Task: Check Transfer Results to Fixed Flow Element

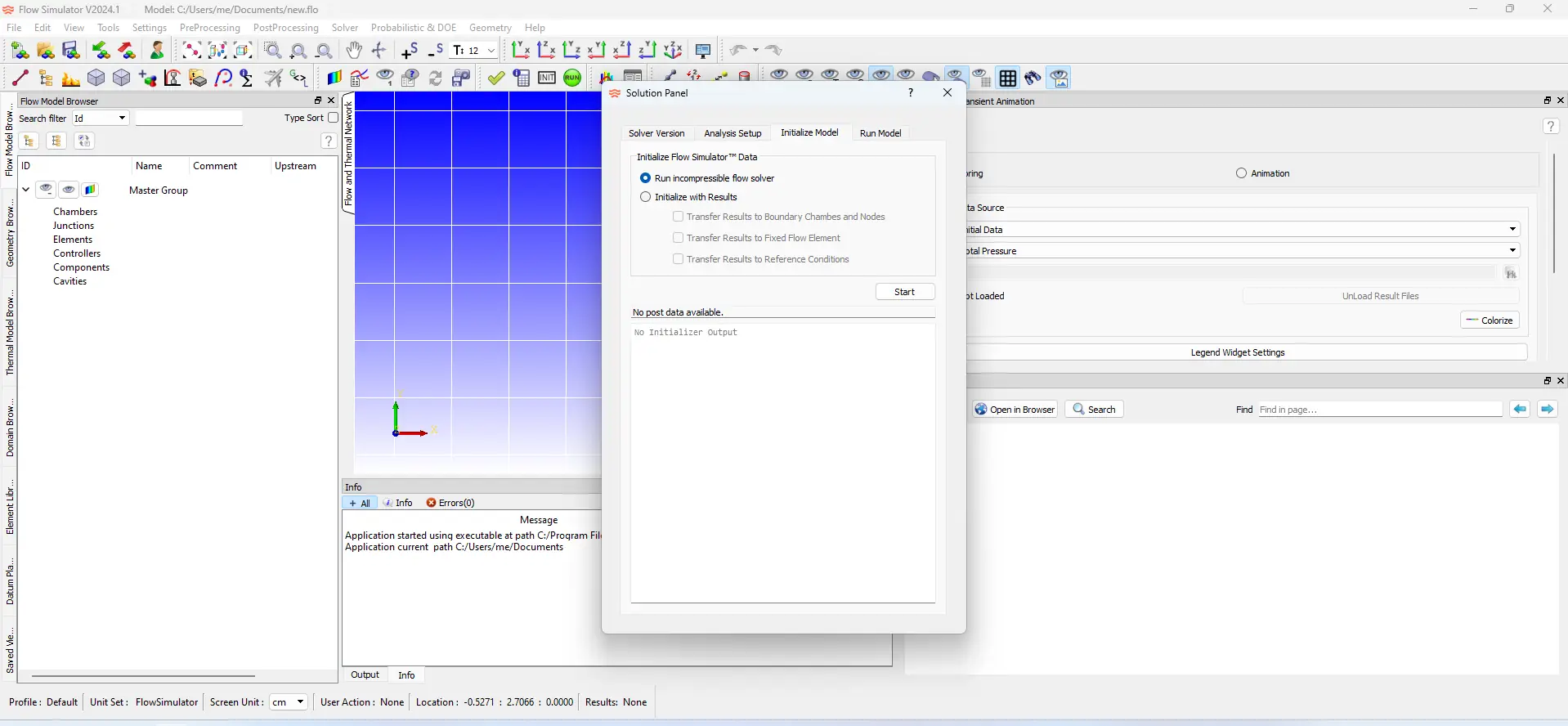Action: point(678,238)
